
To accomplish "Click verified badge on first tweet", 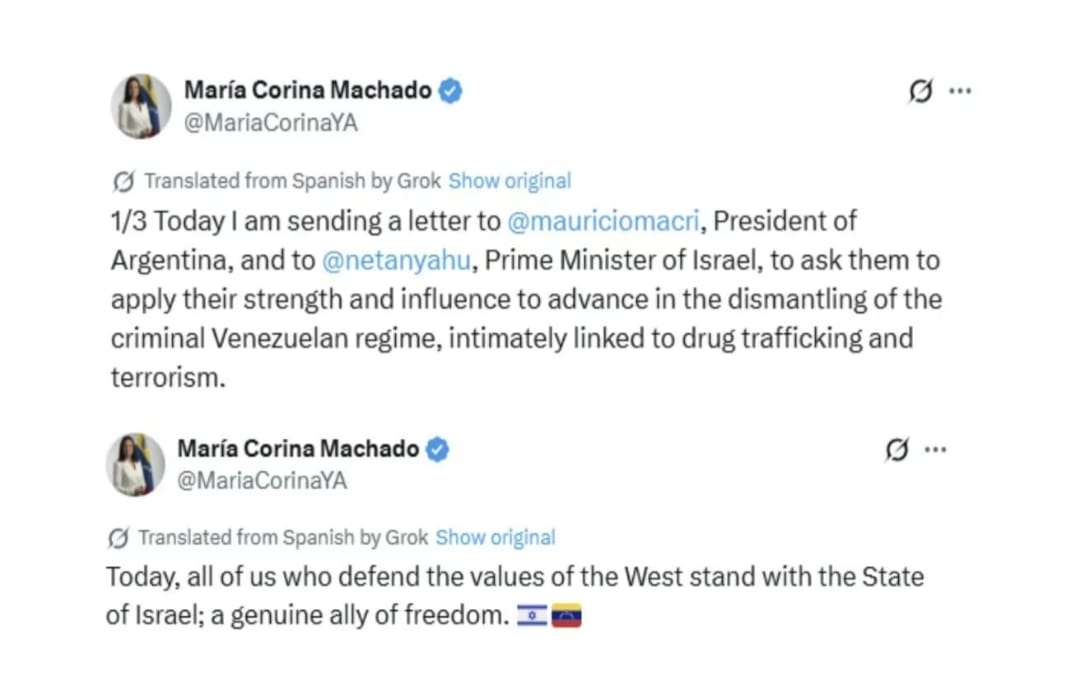I will pyautogui.click(x=451, y=91).
